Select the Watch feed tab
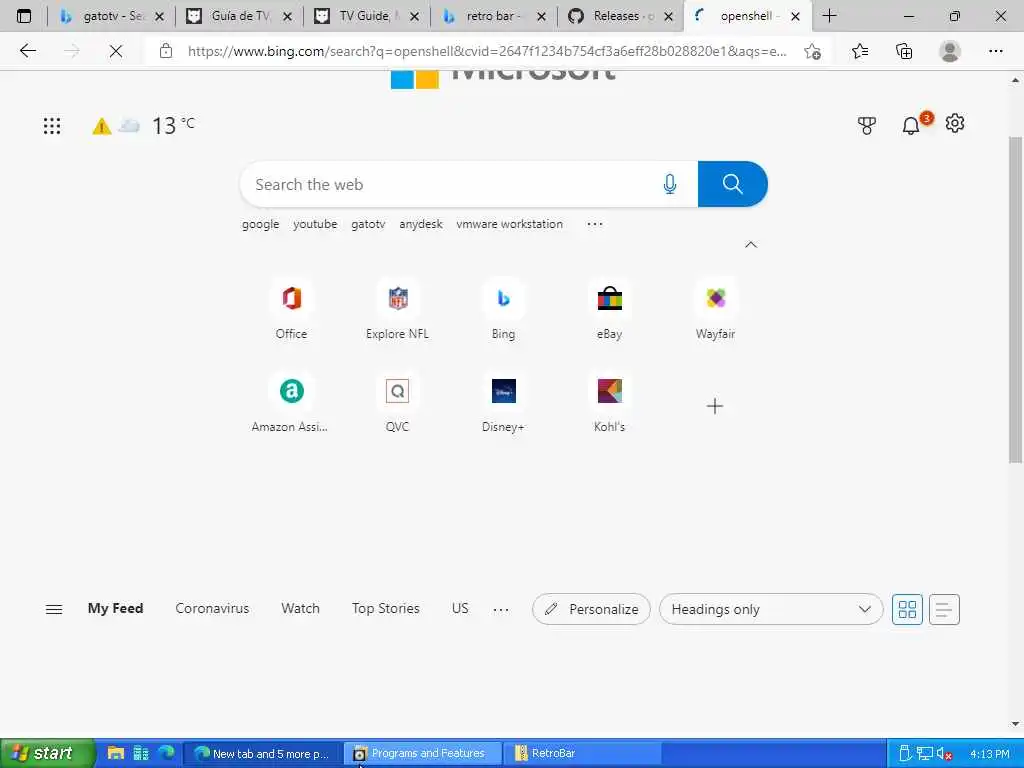Viewport: 1024px width, 768px height. coord(300,608)
